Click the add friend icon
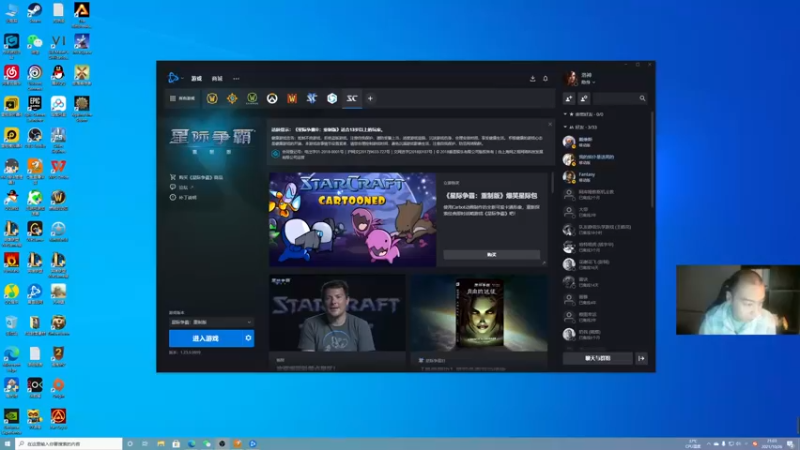This screenshot has width=800, height=450. coord(569,98)
